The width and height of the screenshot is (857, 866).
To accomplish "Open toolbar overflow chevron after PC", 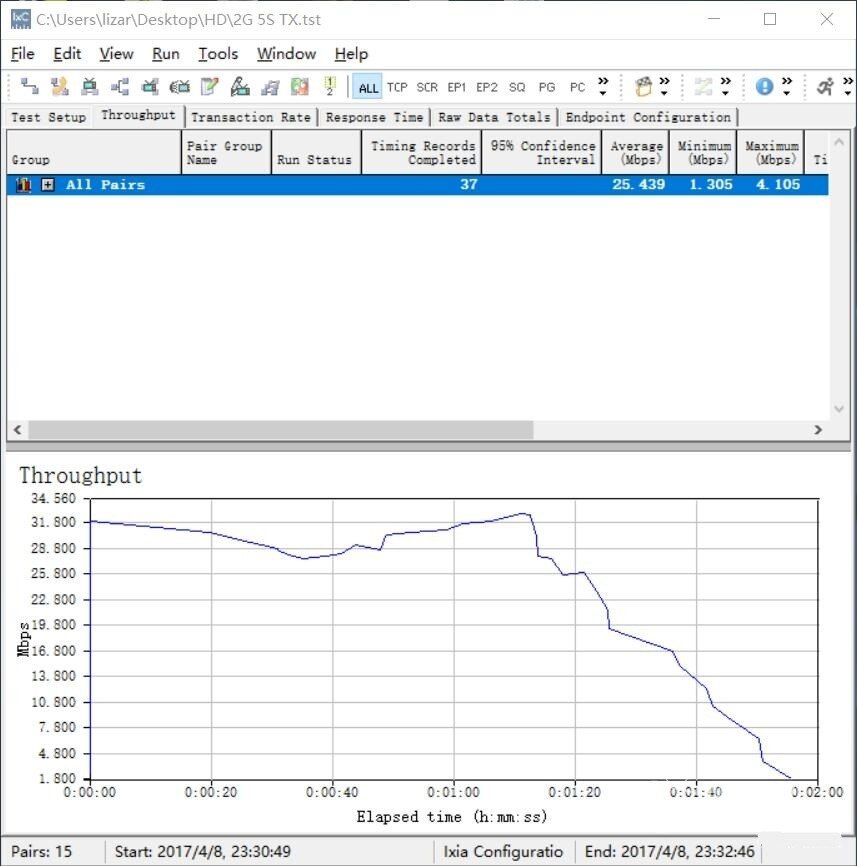I will pos(603,86).
